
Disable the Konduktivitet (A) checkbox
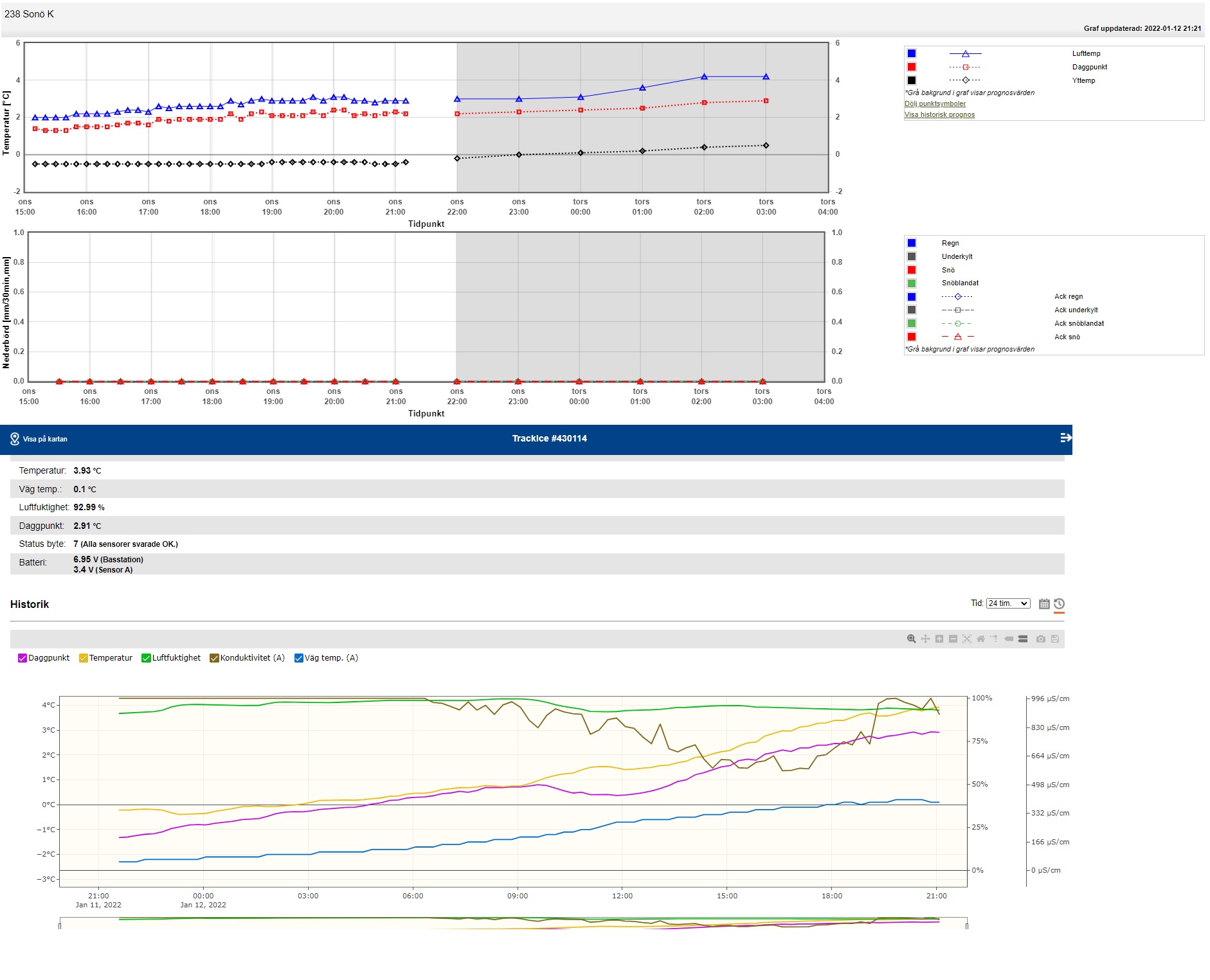coord(214,658)
